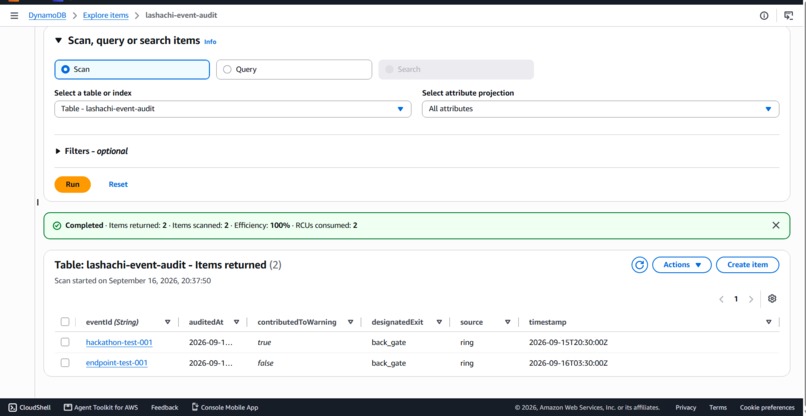Check the endpoint-test-001 row checkbox
This screenshot has width=806, height=416.
click(x=65, y=363)
